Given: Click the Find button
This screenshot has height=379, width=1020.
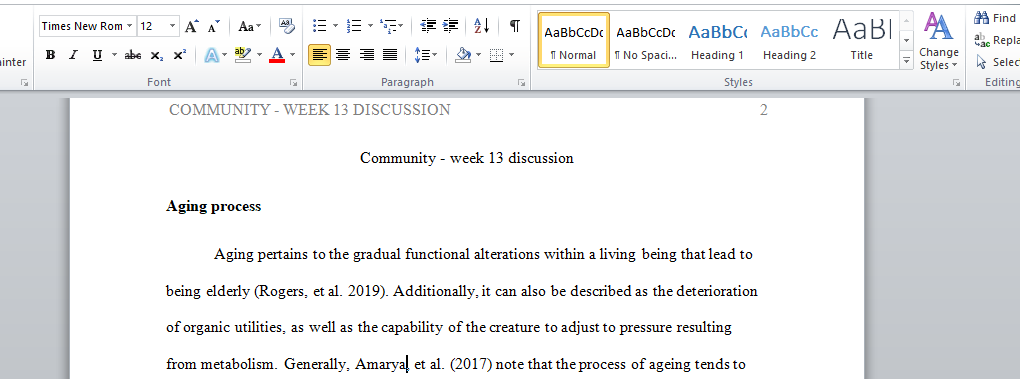Looking at the screenshot, I should pyautogui.click(x=995, y=18).
